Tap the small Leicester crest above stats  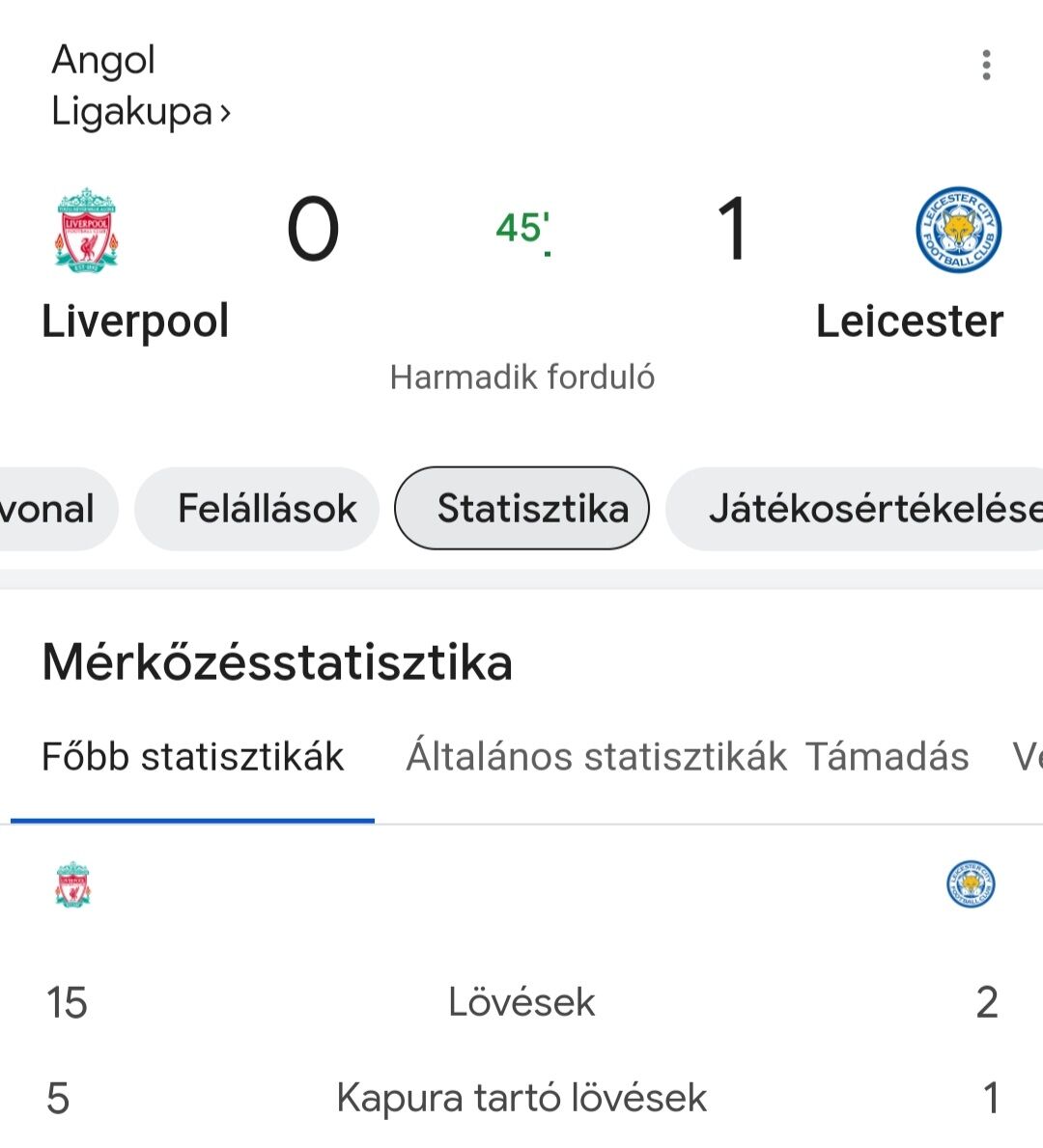pos(971,883)
